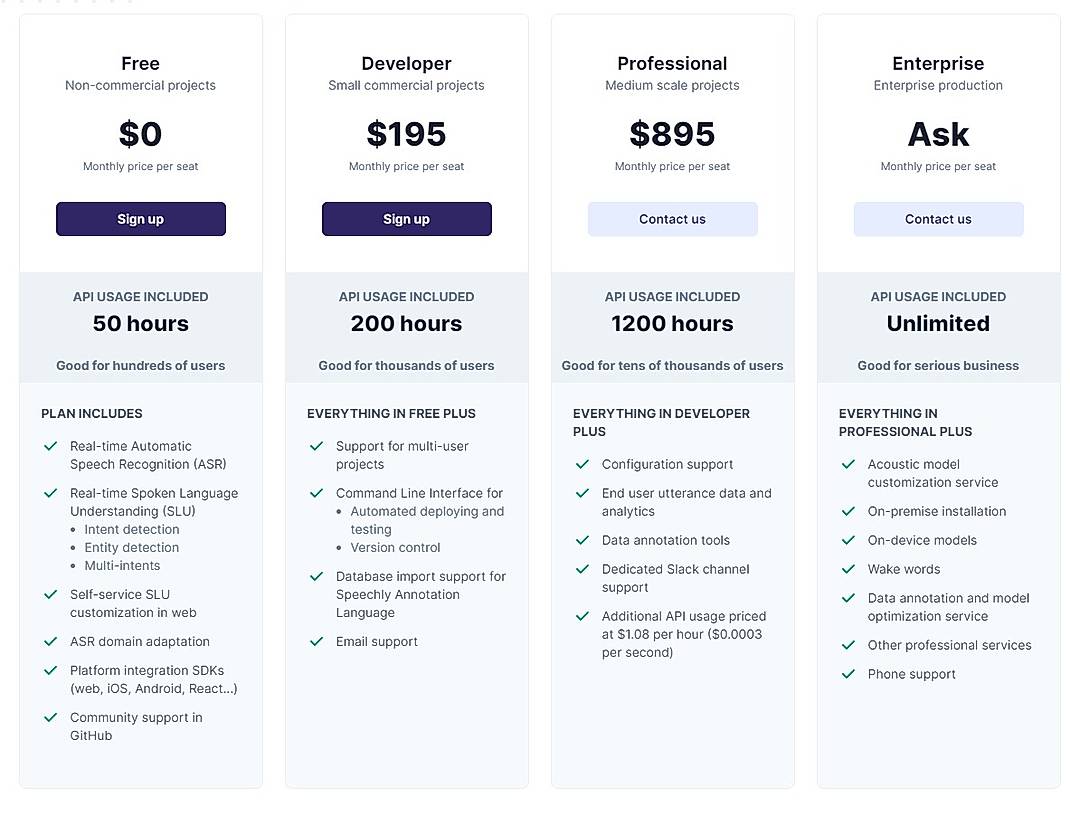Click the checkmark beside Configuration support

click(x=583, y=464)
